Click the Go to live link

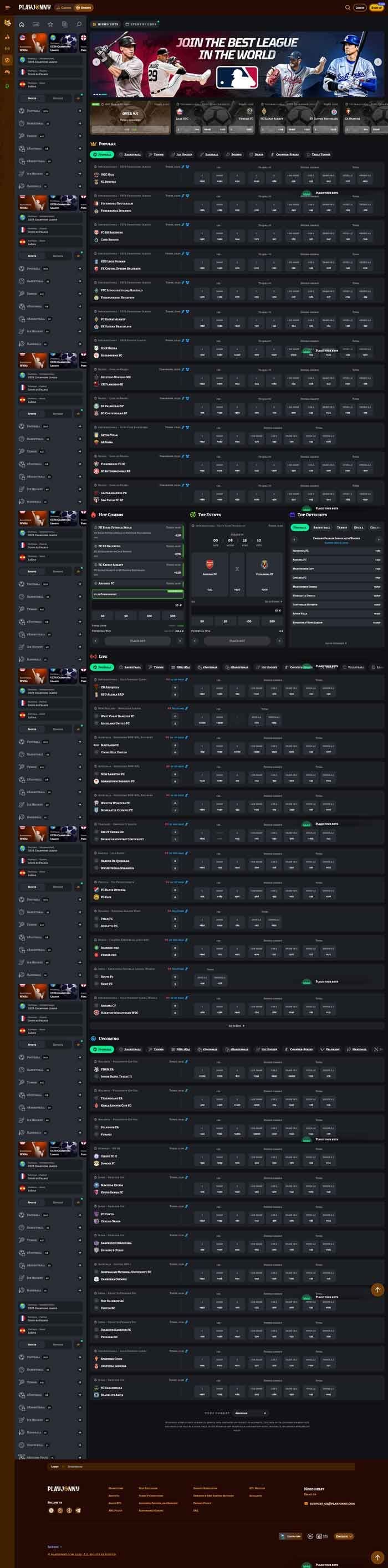click(236, 1026)
